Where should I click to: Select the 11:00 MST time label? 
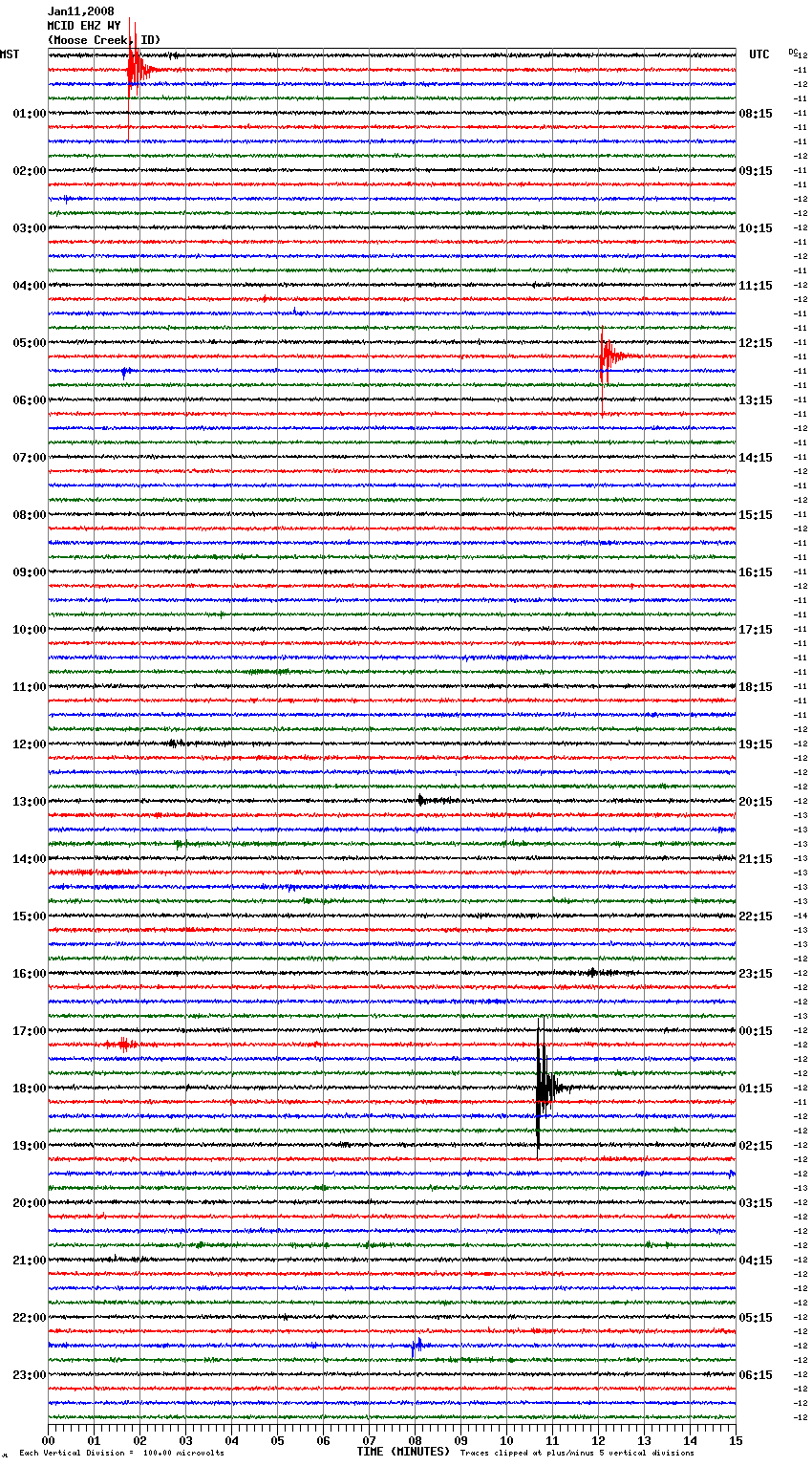29,687
